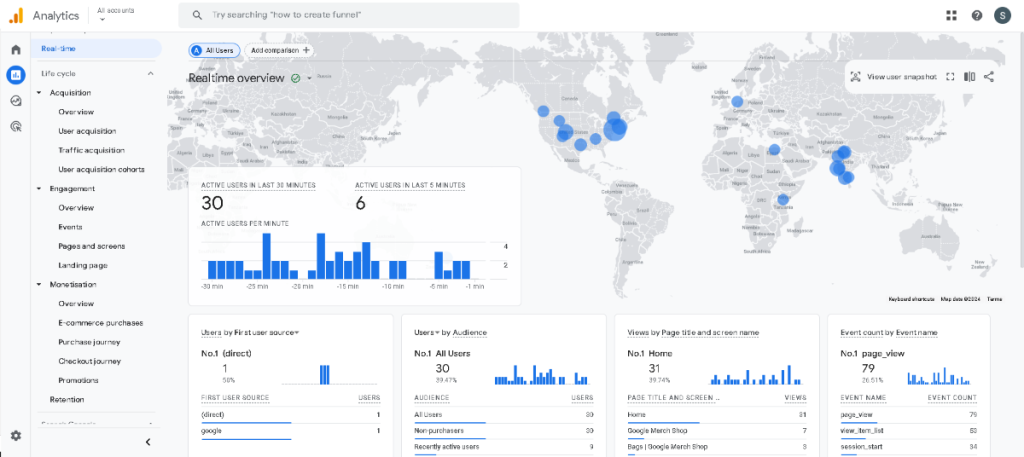
Task: Select E-commerce purchases report
Action: pos(100,323)
